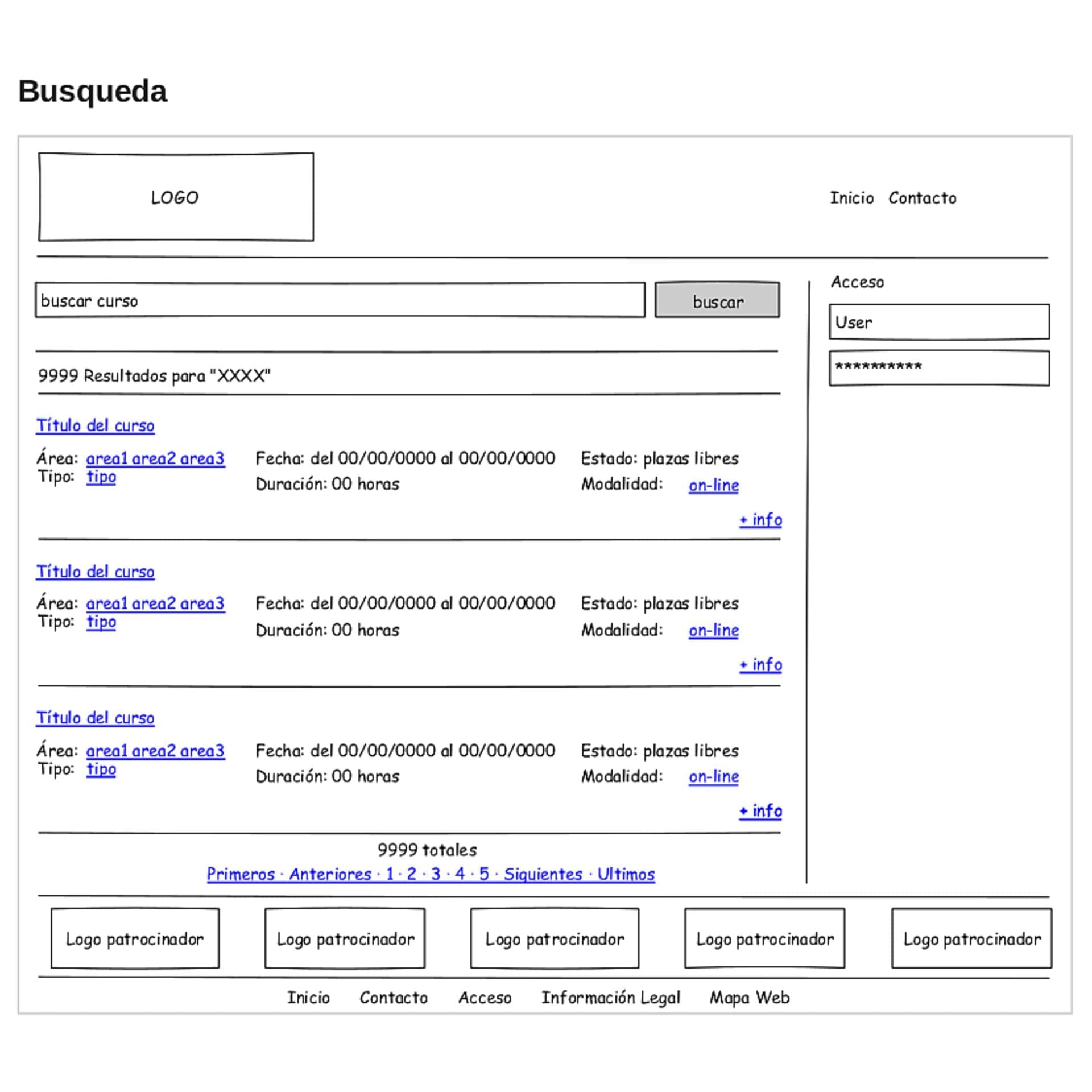Click the first 'Logo patrocinador' box
The image size is (1092, 1092).
click(135, 938)
